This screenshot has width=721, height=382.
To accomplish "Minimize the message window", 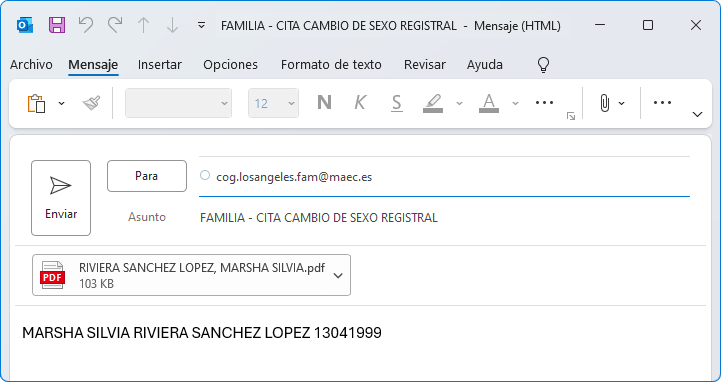I will tap(600, 25).
